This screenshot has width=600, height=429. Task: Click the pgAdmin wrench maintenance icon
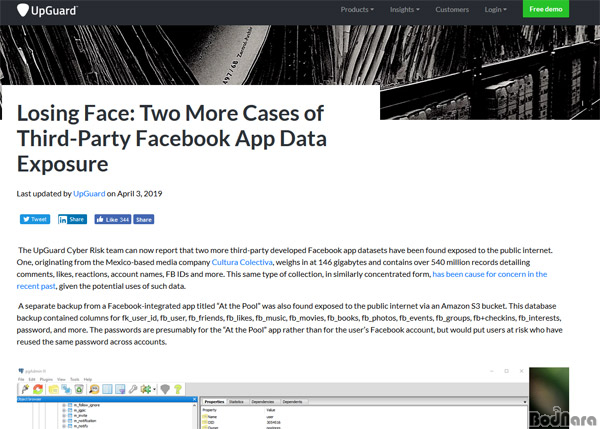(133, 389)
